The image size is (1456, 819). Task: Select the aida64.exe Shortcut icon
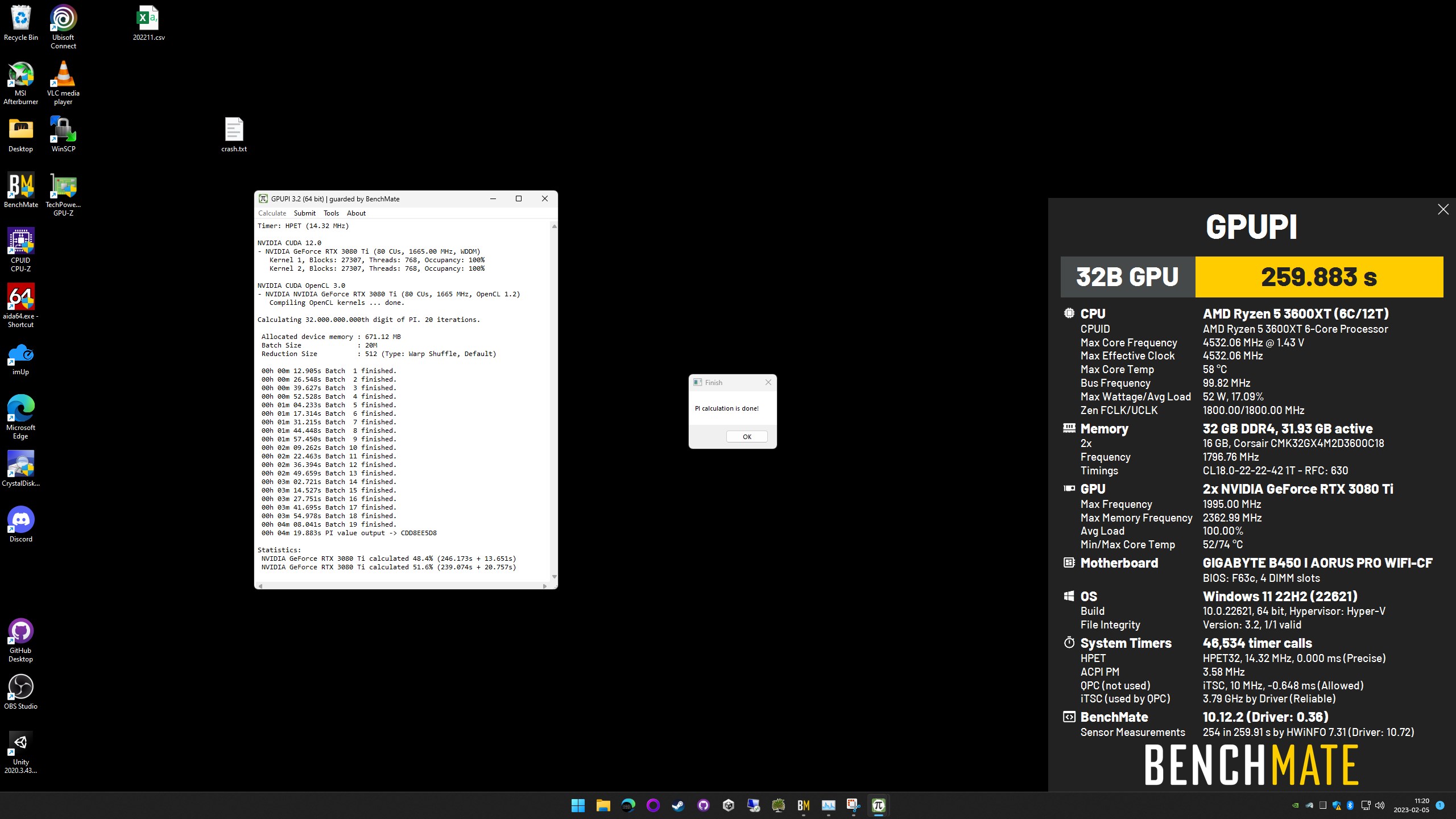tap(21, 306)
